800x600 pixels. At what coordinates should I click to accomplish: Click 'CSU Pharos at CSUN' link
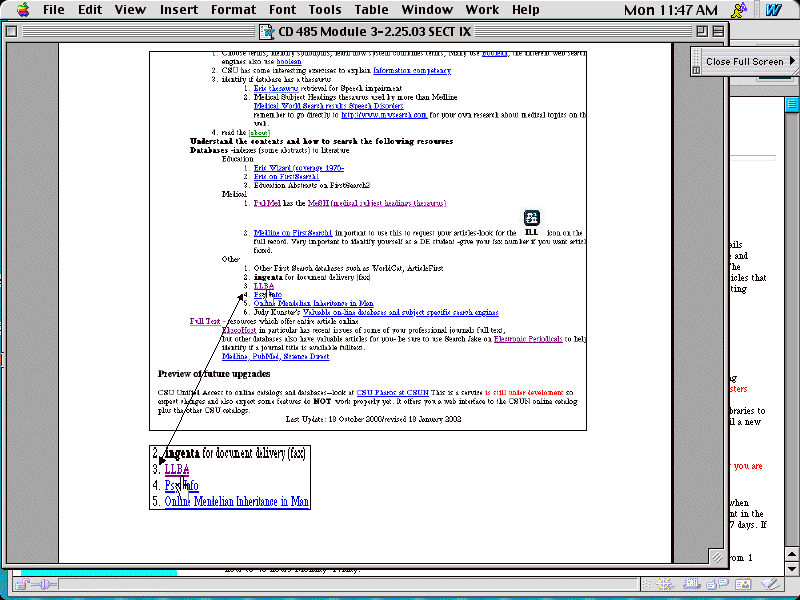(x=392, y=392)
